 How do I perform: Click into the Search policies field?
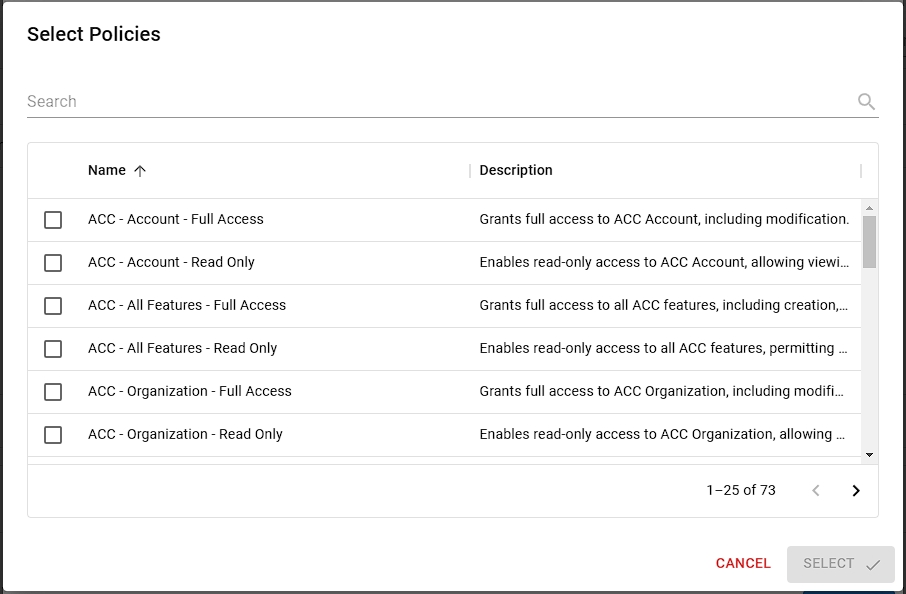440,101
